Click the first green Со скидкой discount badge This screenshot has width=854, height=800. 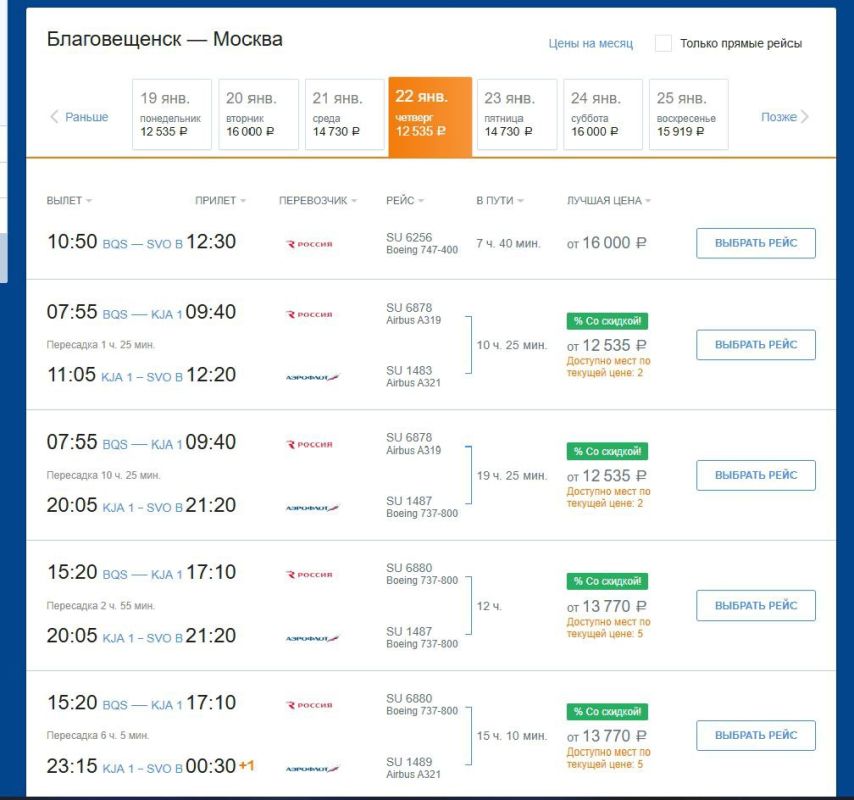(x=607, y=321)
